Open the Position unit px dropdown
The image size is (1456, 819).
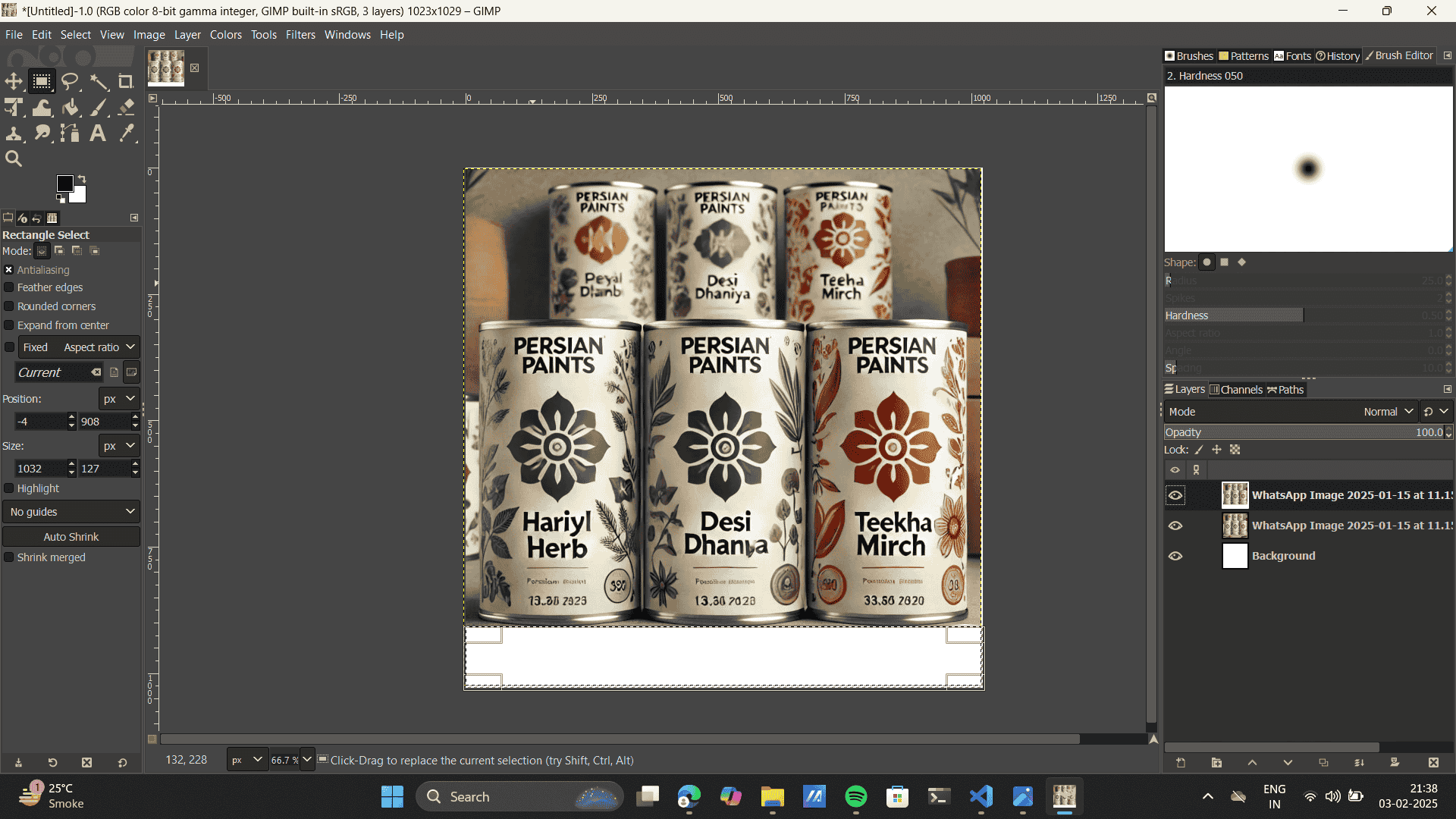[119, 399]
